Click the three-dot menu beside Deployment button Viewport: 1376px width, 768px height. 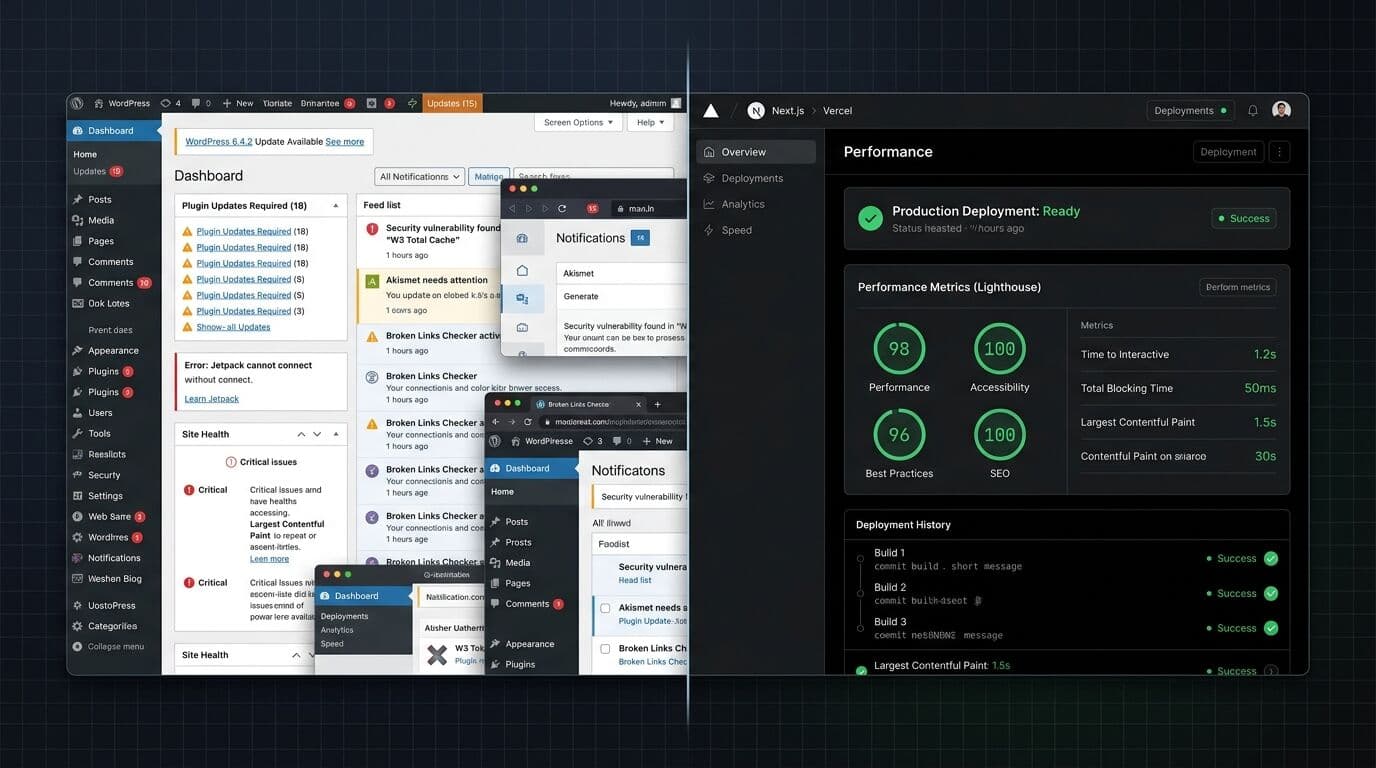pyautogui.click(x=1280, y=152)
